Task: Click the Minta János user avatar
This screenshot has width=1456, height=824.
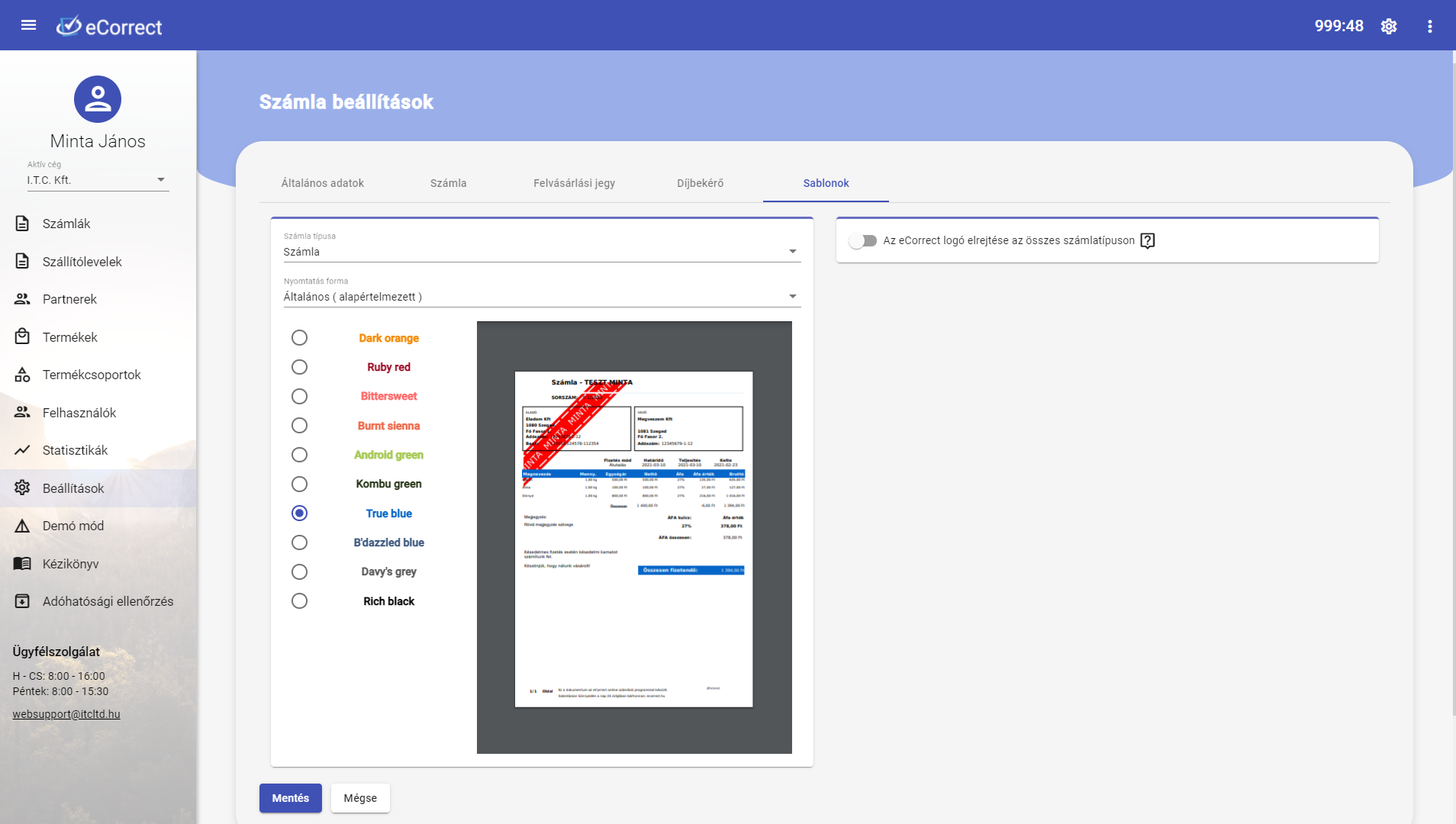Action: (98, 99)
